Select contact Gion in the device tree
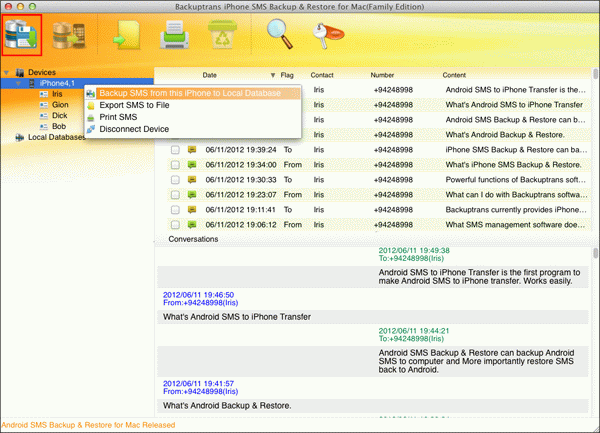Screen dimensions: 600x433 60,105
